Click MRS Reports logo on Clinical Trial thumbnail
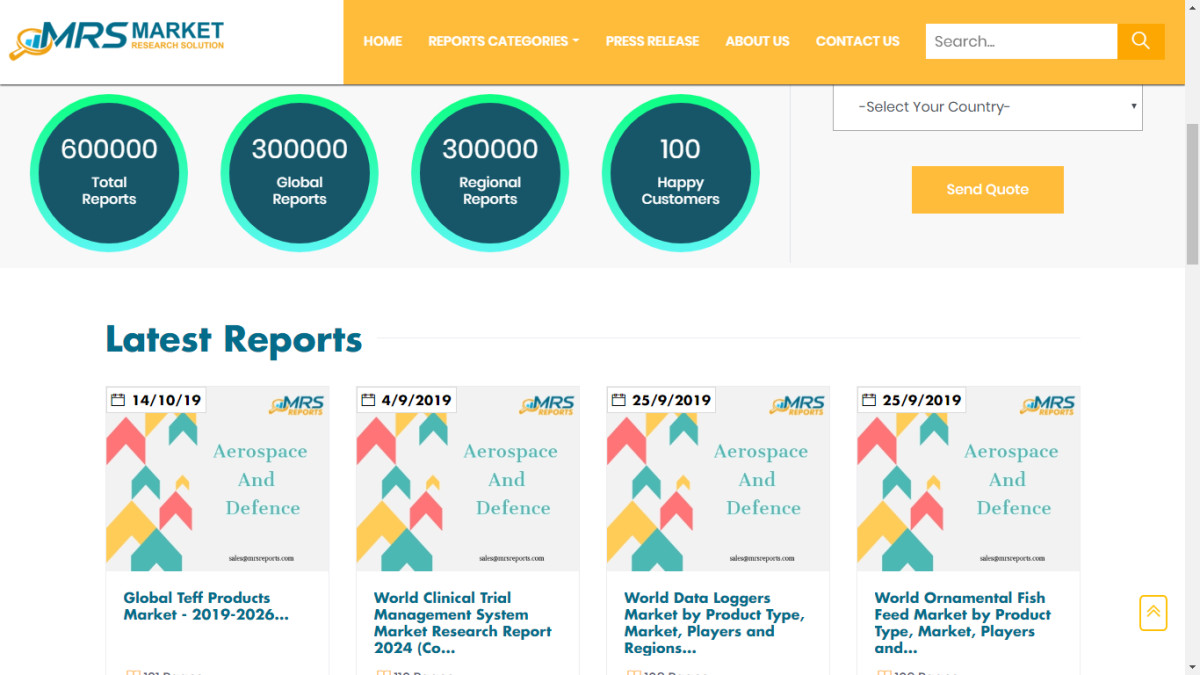This screenshot has width=1200, height=675. coord(546,405)
